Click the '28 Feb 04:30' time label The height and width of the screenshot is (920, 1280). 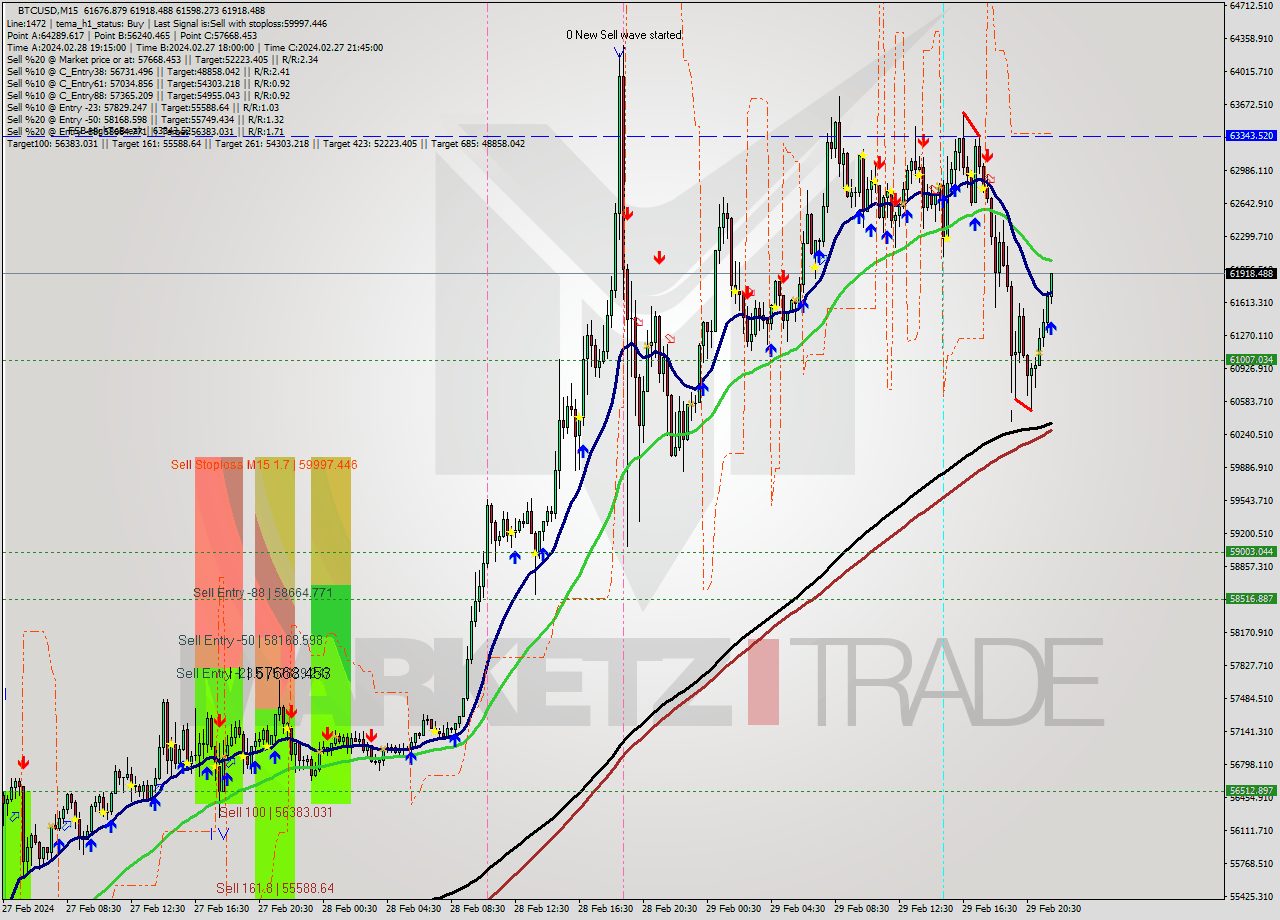(x=413, y=909)
